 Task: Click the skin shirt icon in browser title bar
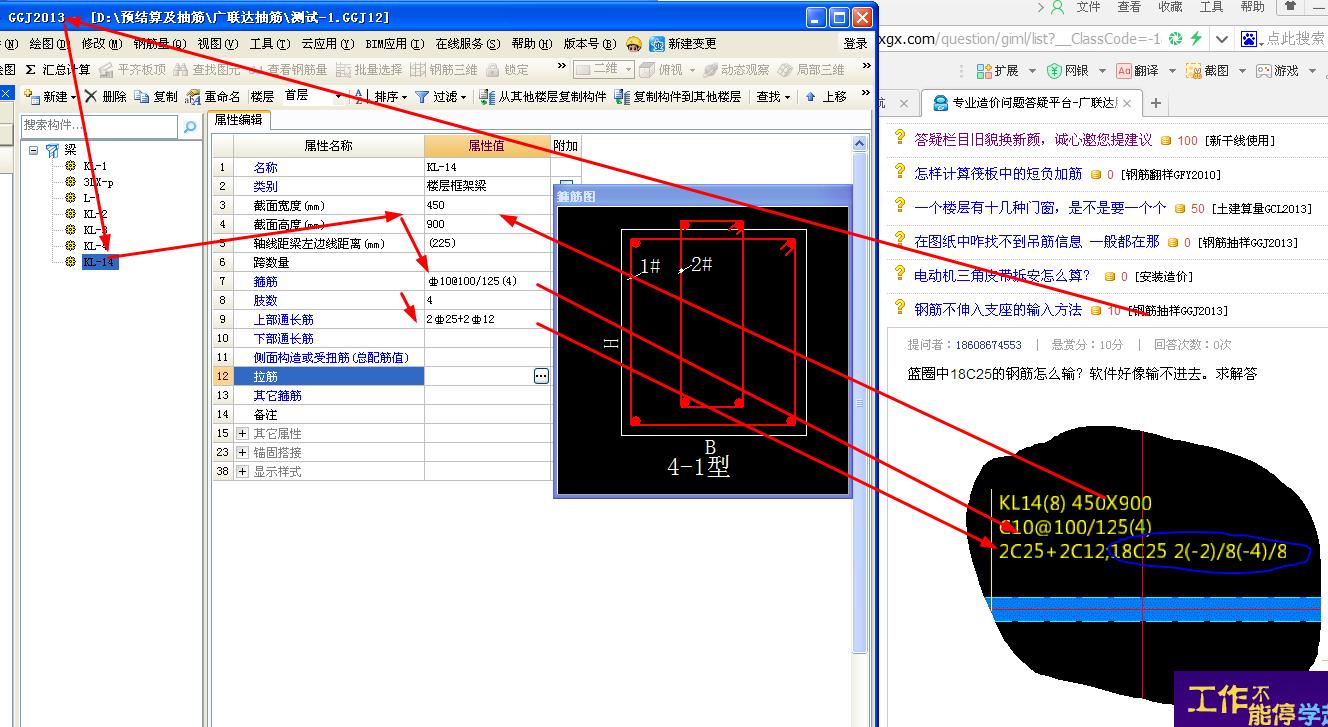point(1292,7)
